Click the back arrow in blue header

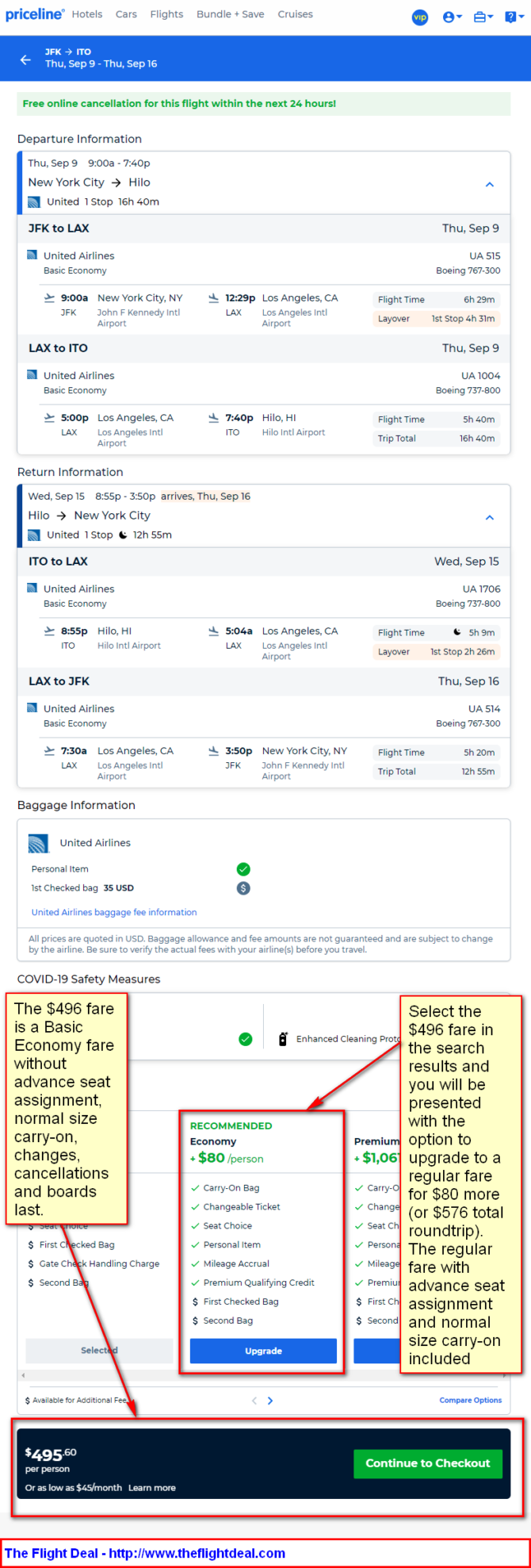[25, 59]
